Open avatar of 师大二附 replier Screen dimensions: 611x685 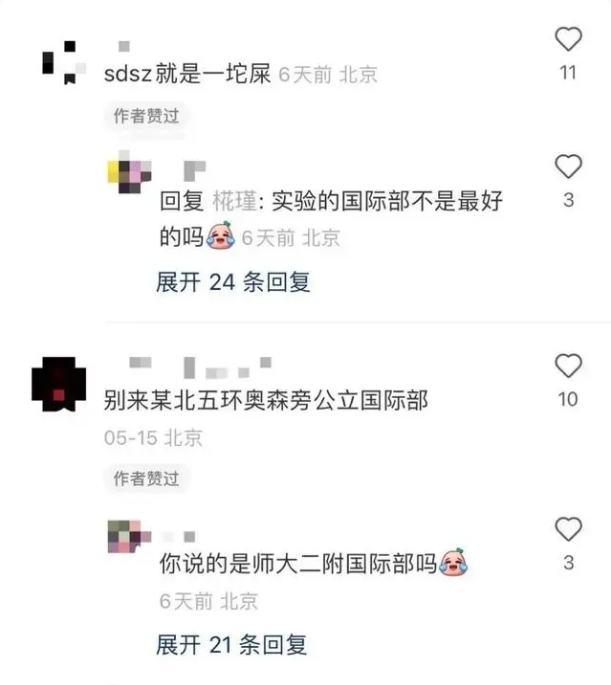click(129, 536)
